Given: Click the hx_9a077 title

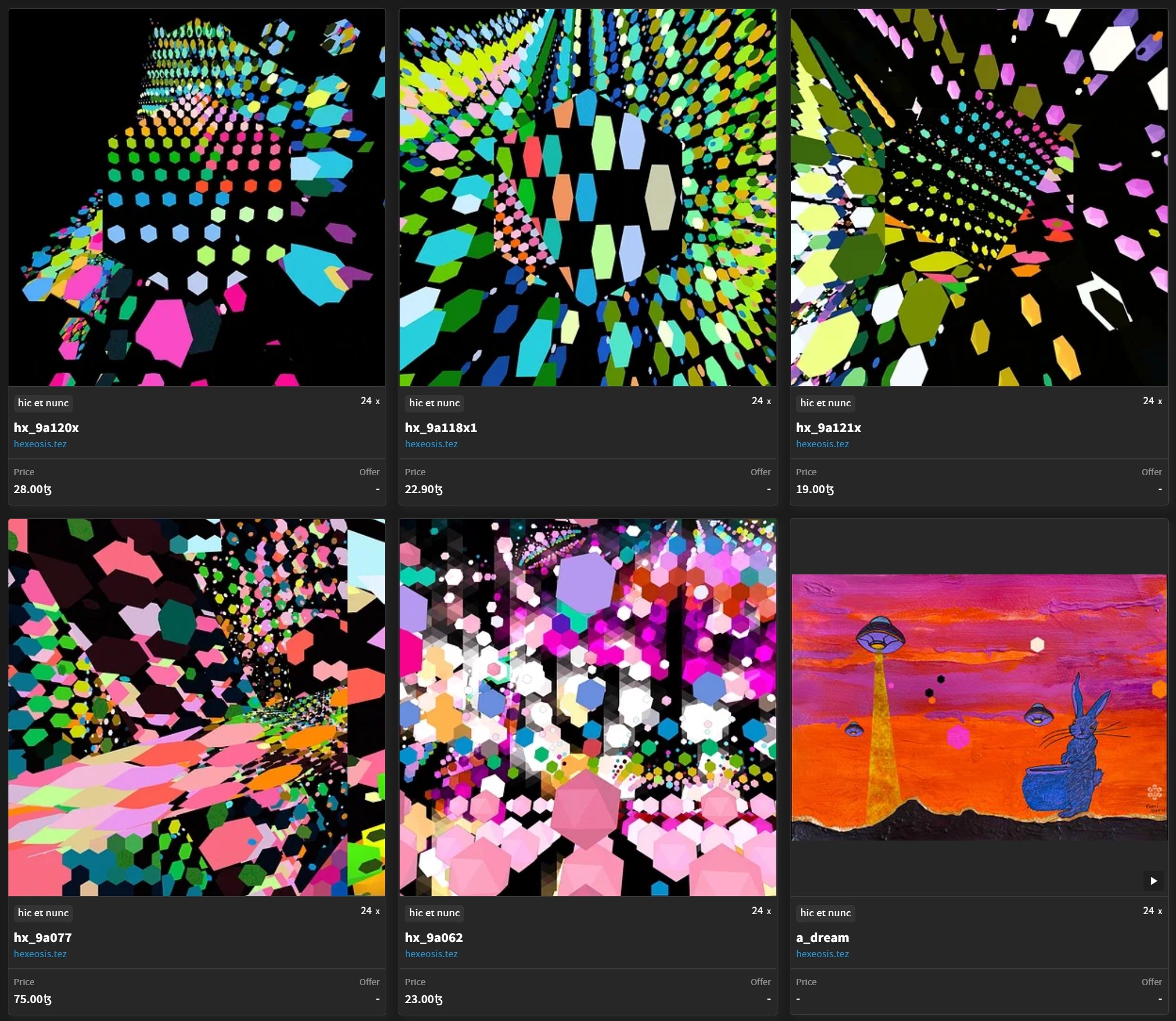Looking at the screenshot, I should pyautogui.click(x=43, y=938).
